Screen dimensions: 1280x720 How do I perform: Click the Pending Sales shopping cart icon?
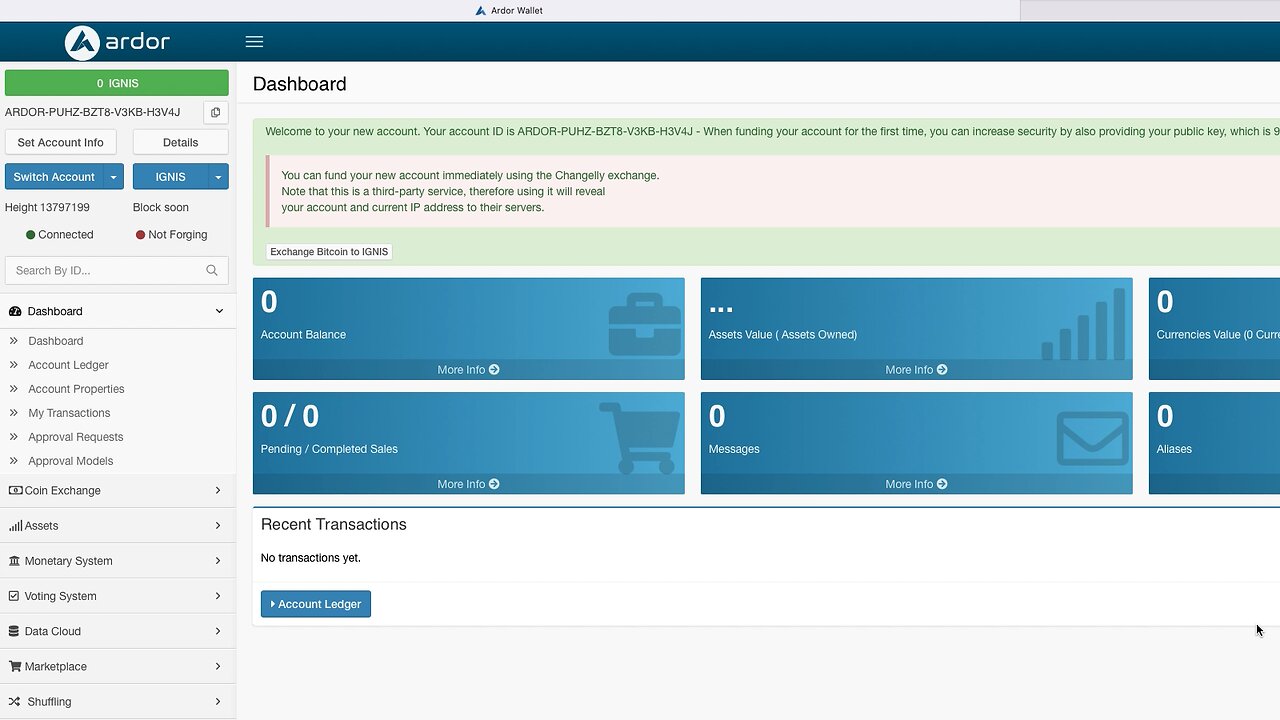tap(640, 438)
